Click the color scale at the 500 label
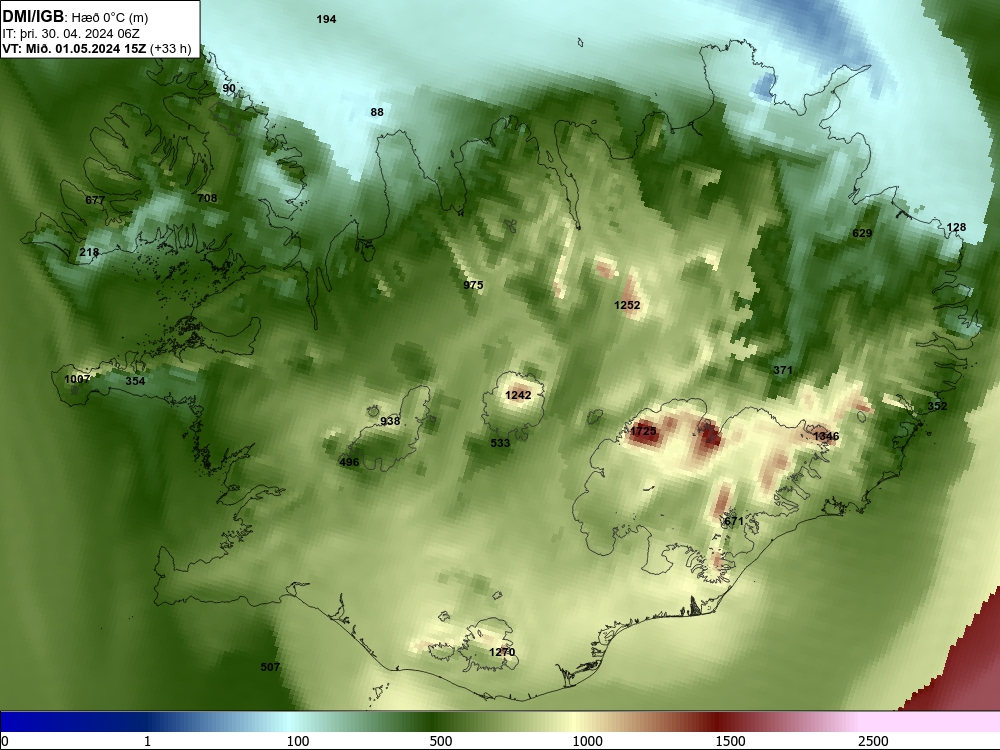The image size is (1000, 750). coord(441,741)
